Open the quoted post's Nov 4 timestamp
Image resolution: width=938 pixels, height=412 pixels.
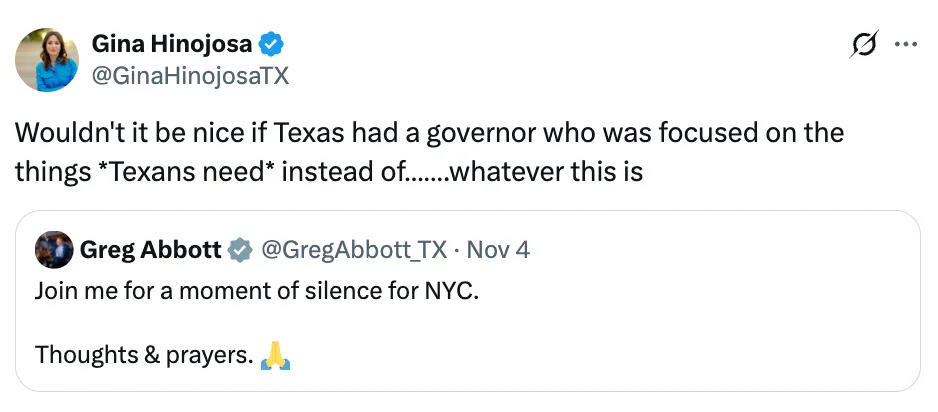tap(497, 250)
